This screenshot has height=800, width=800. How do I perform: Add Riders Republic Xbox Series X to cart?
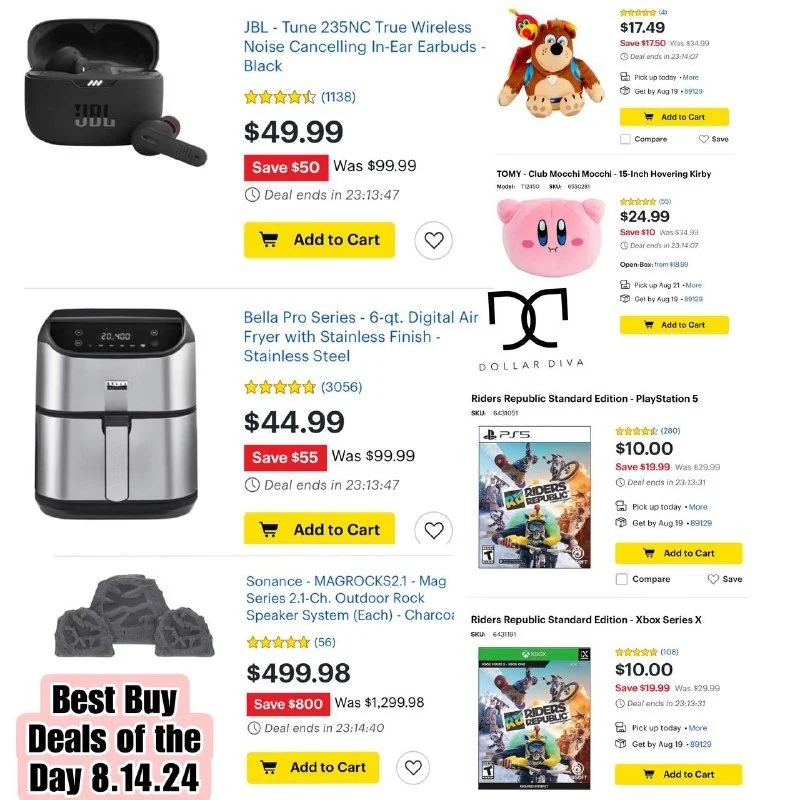pyautogui.click(x=678, y=774)
